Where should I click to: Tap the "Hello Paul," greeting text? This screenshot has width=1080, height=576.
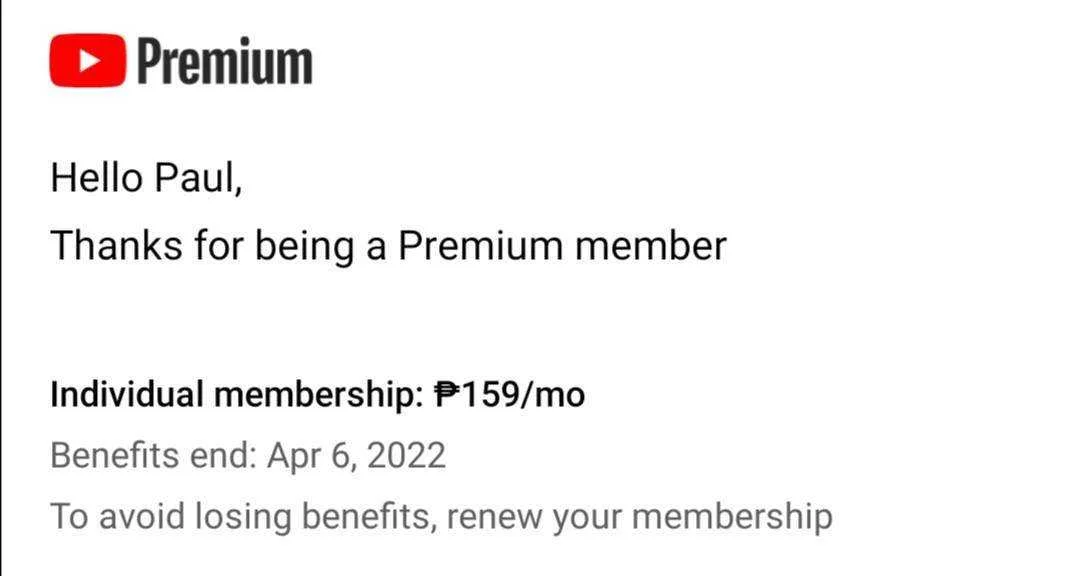tap(146, 178)
